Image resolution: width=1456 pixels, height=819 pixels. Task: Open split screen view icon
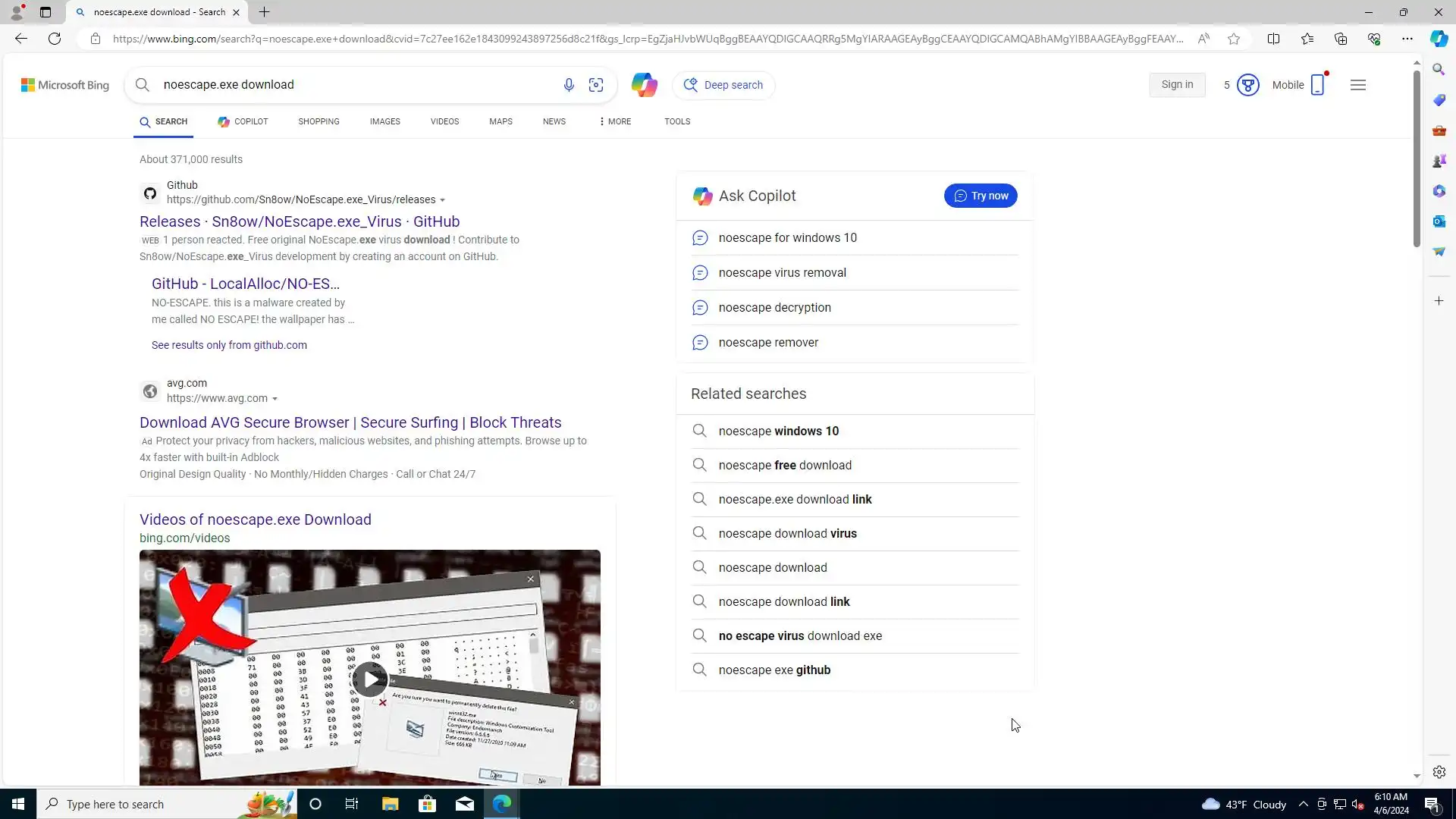(1273, 39)
